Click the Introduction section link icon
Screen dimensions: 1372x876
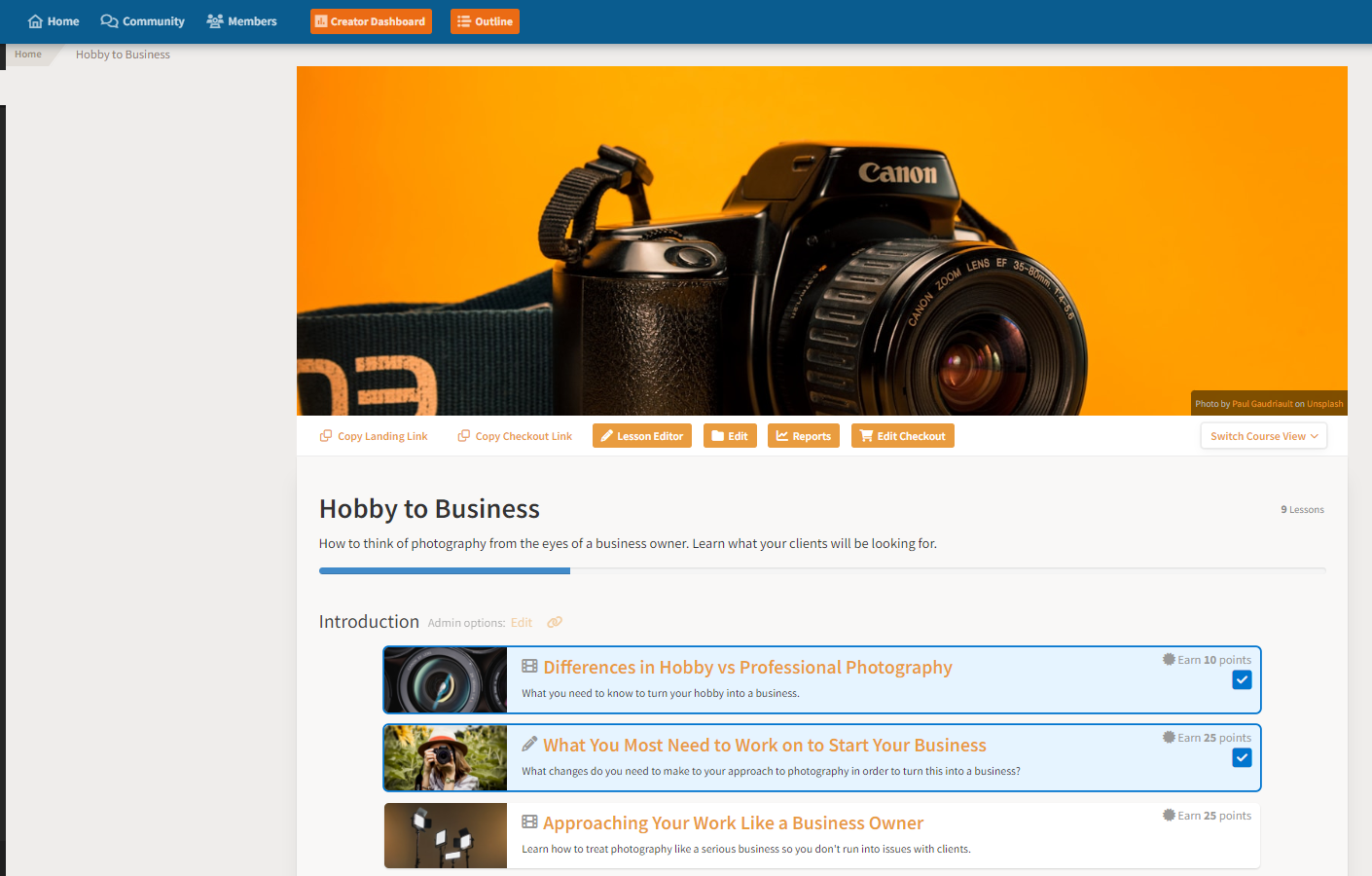(555, 623)
